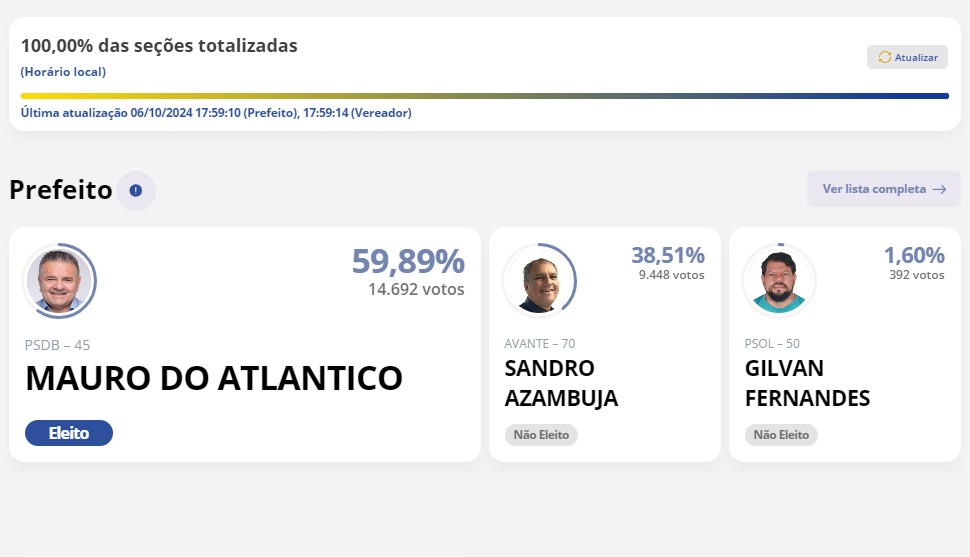Click the blue Eleito badge
The width and height of the screenshot is (970, 557).
pos(69,433)
